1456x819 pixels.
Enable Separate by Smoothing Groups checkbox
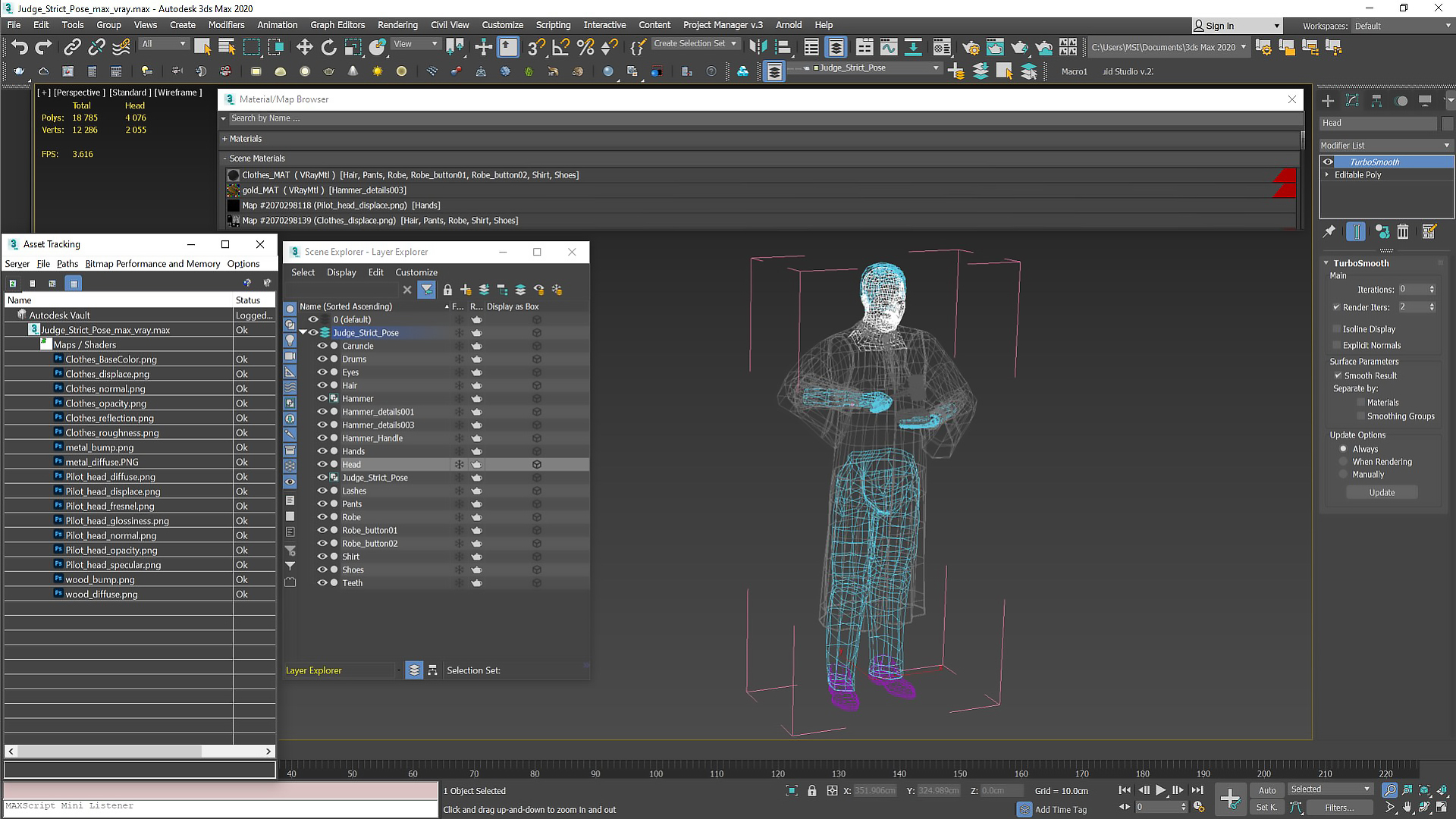coord(1360,416)
